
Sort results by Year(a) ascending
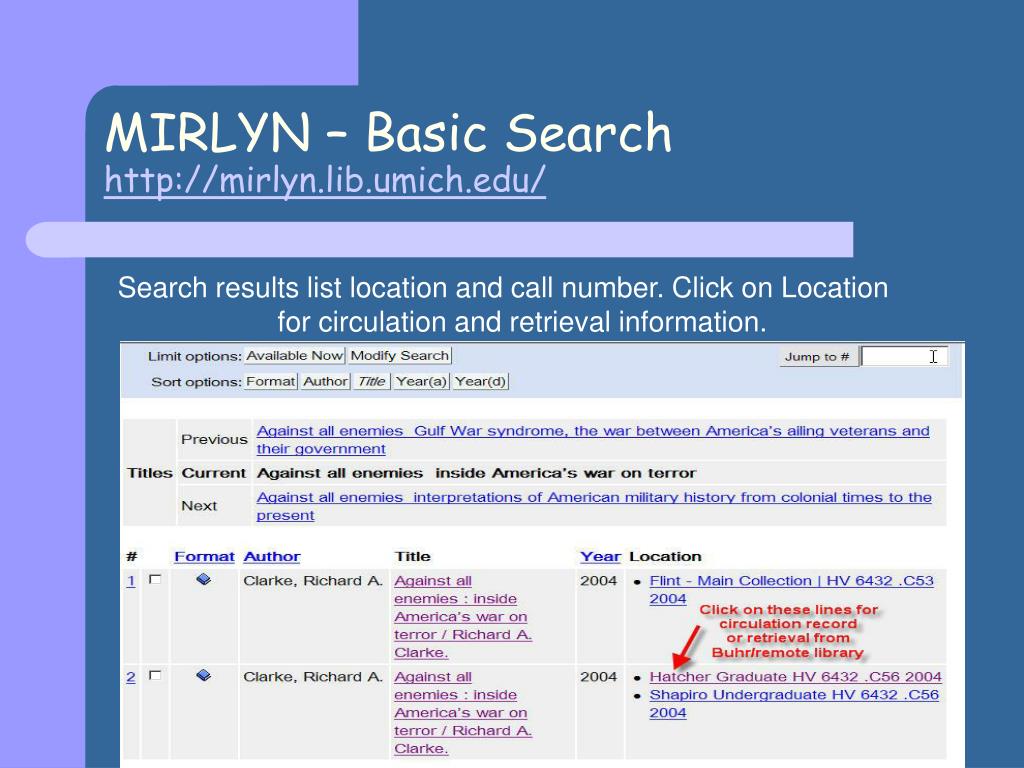pos(421,381)
